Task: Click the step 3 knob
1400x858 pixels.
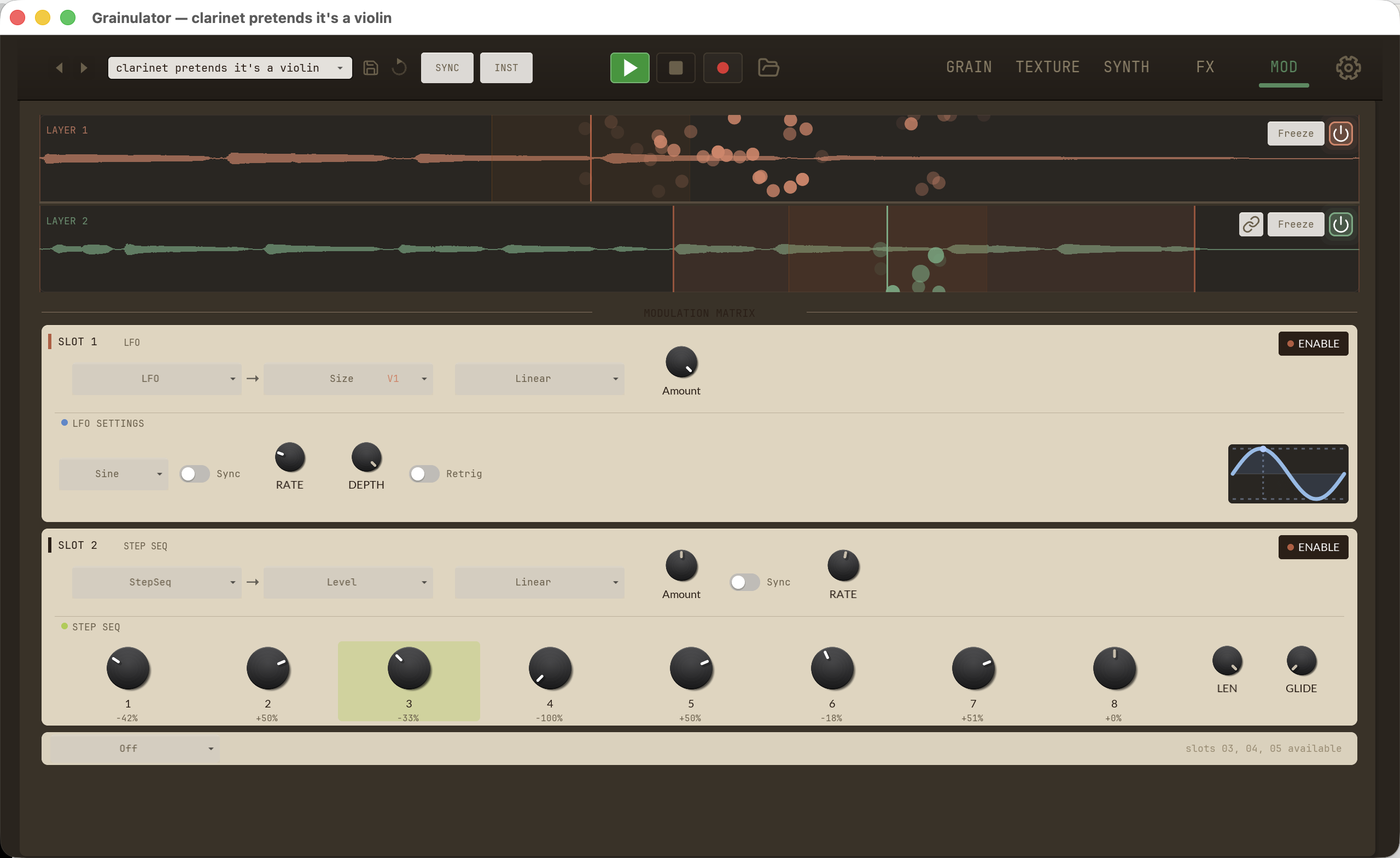Action: pos(409,668)
